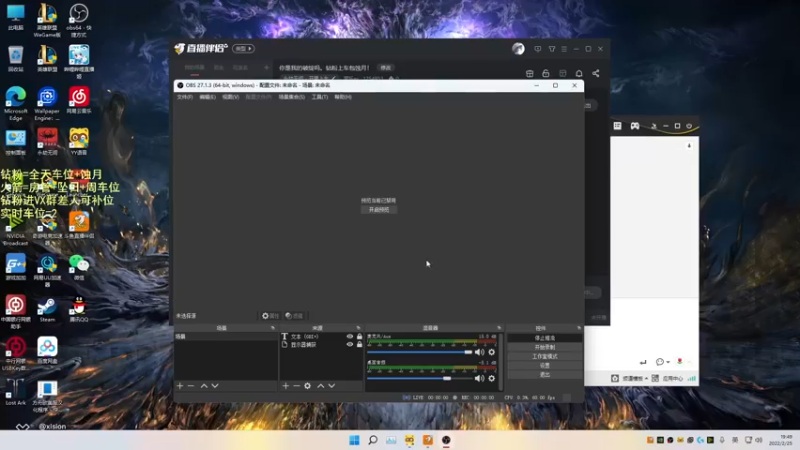Image resolution: width=800 pixels, height=450 pixels.
Task: Hide the Text (GDI+) source via eye icon
Action: 349,336
